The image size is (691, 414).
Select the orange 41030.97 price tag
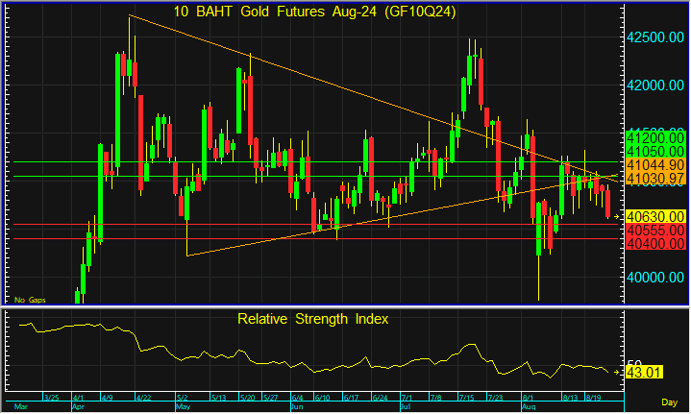653,177
